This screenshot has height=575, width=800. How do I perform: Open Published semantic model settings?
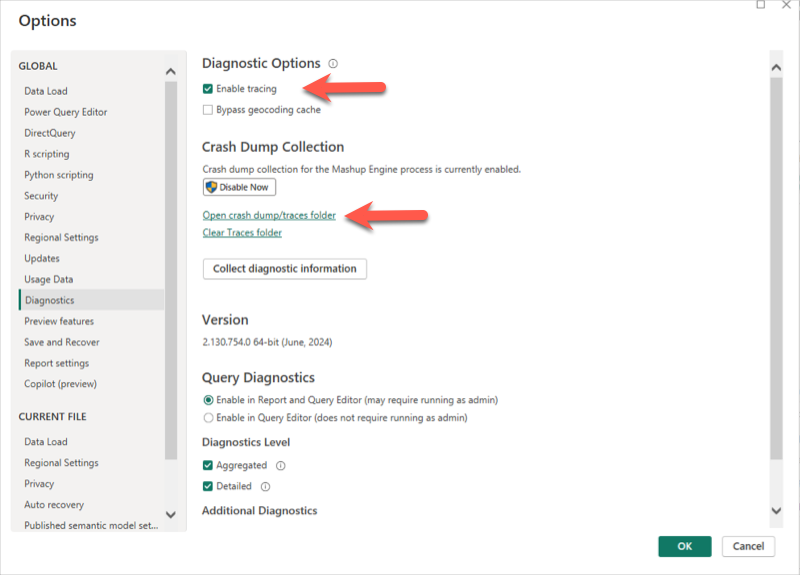pos(91,525)
